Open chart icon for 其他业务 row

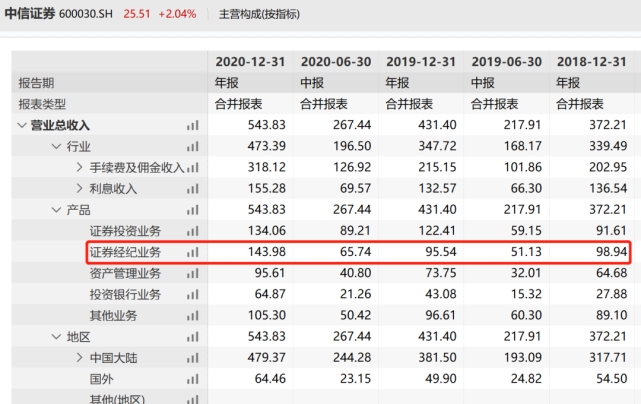coord(193,316)
